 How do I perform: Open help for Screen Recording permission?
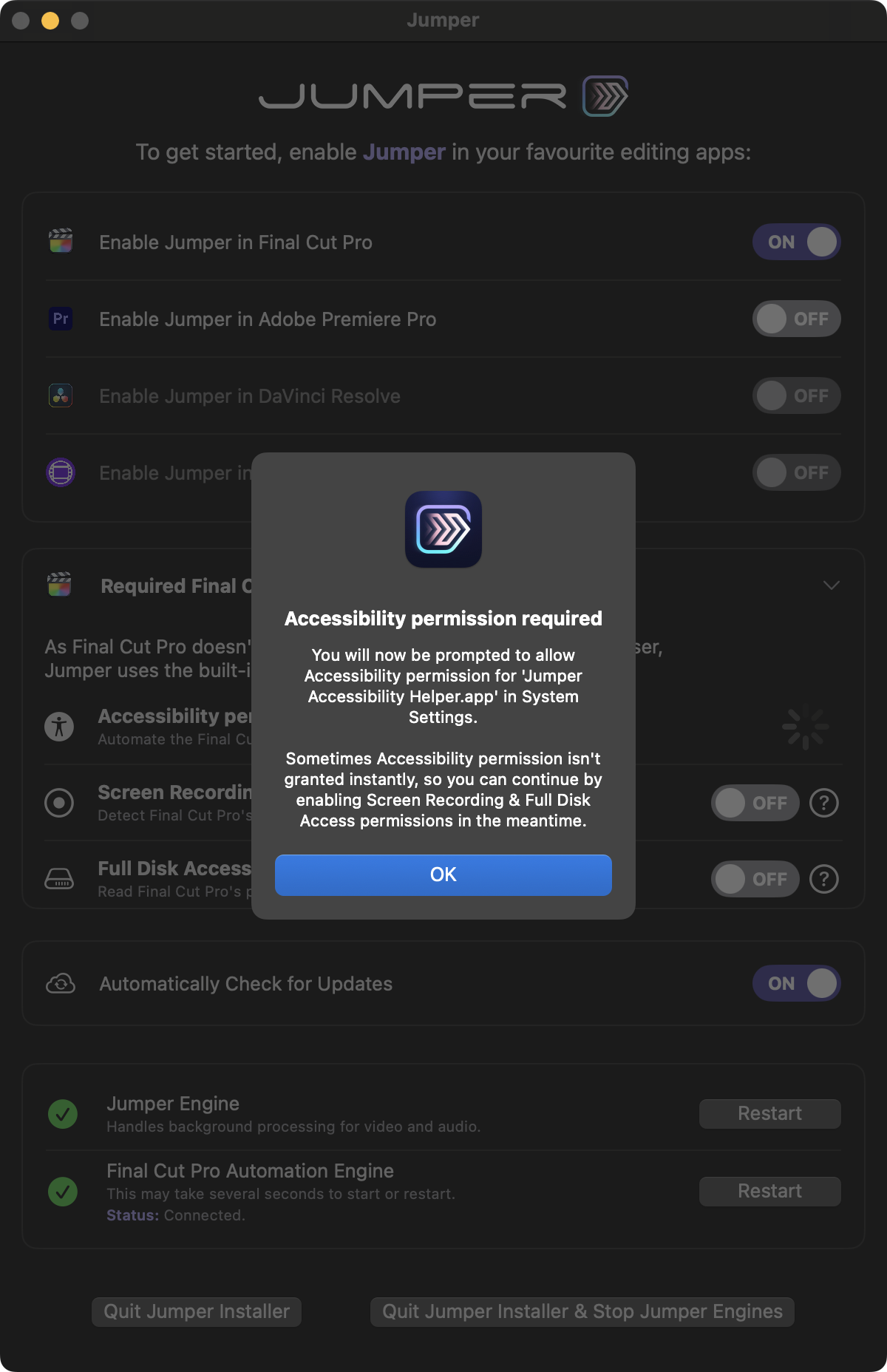[824, 803]
